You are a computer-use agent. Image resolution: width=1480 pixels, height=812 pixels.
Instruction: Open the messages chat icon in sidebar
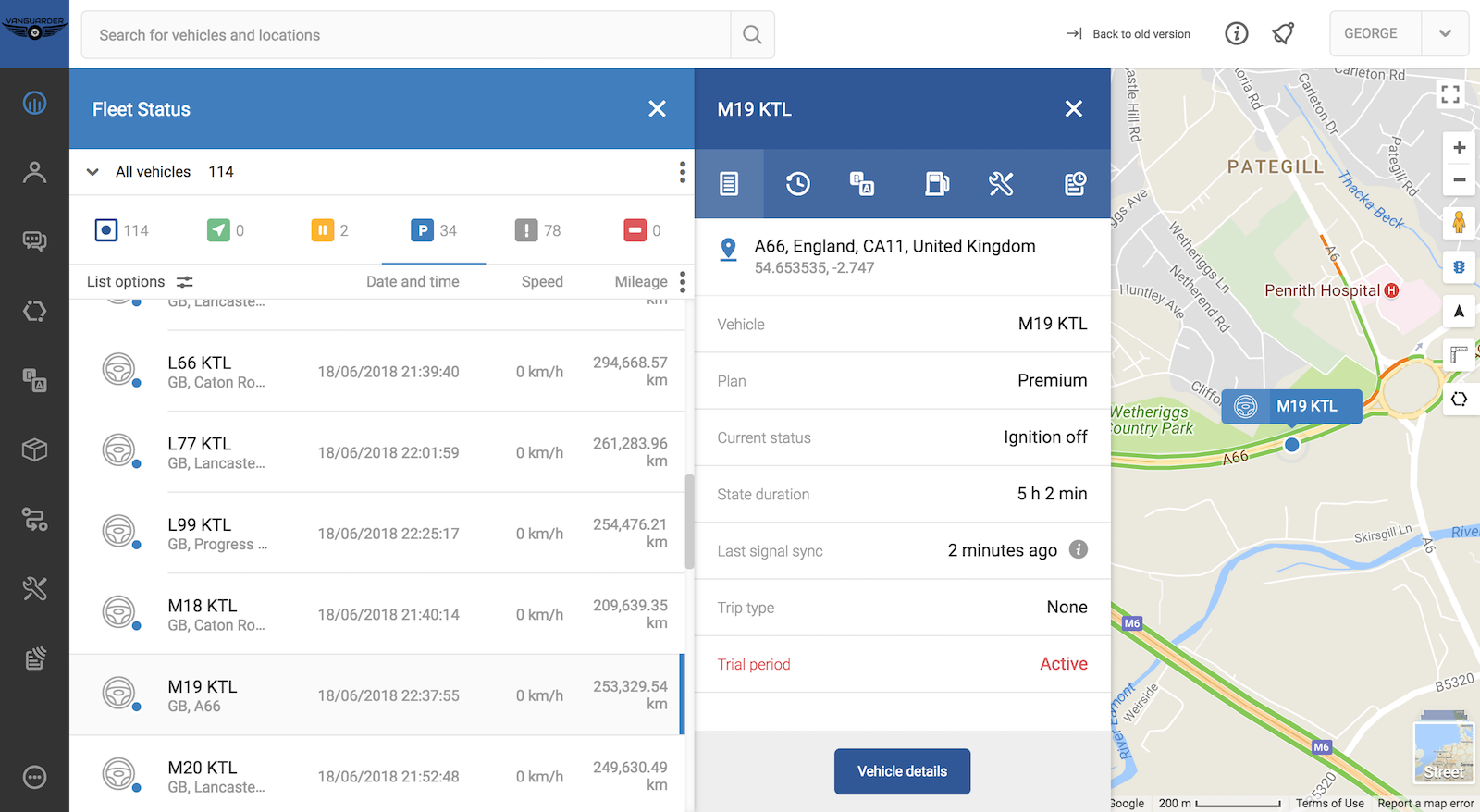coord(34,241)
